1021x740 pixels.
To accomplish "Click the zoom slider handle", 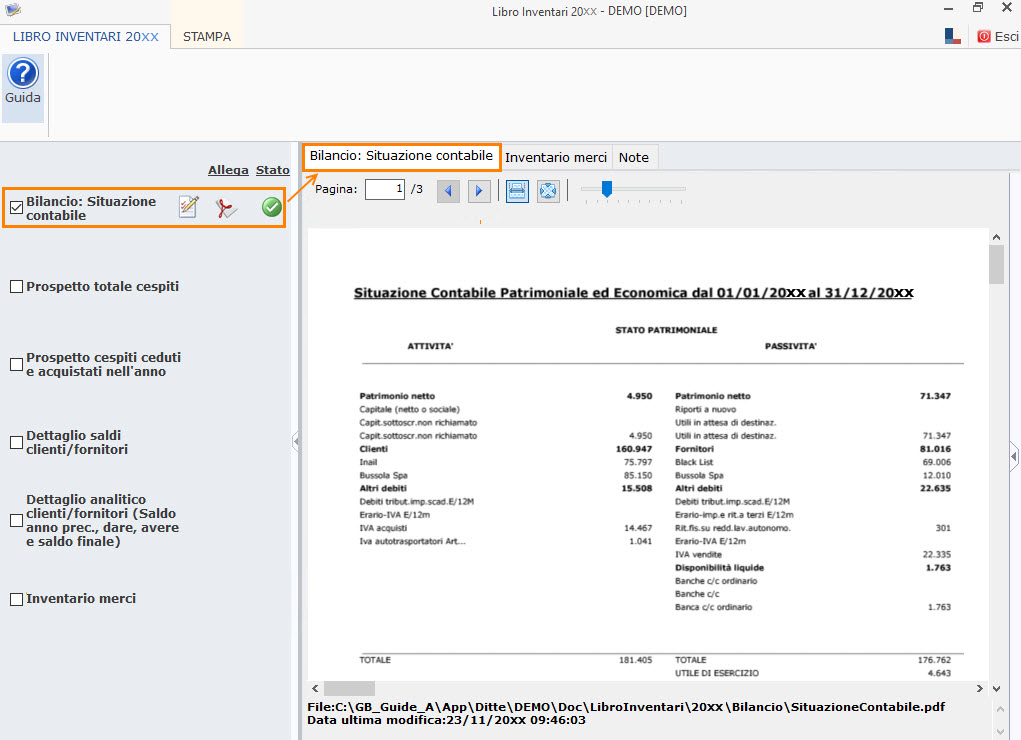I will click(607, 189).
